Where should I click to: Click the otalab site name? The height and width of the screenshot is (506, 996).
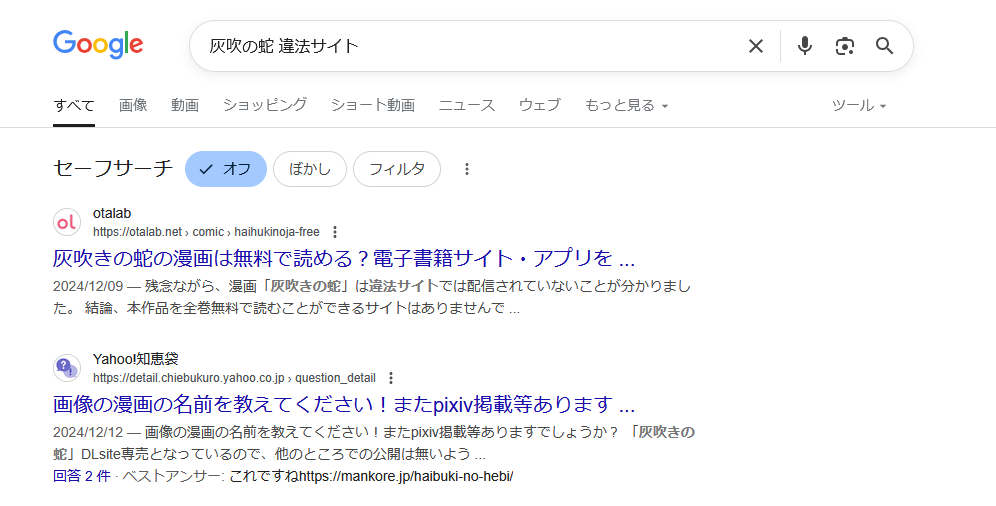pos(112,213)
